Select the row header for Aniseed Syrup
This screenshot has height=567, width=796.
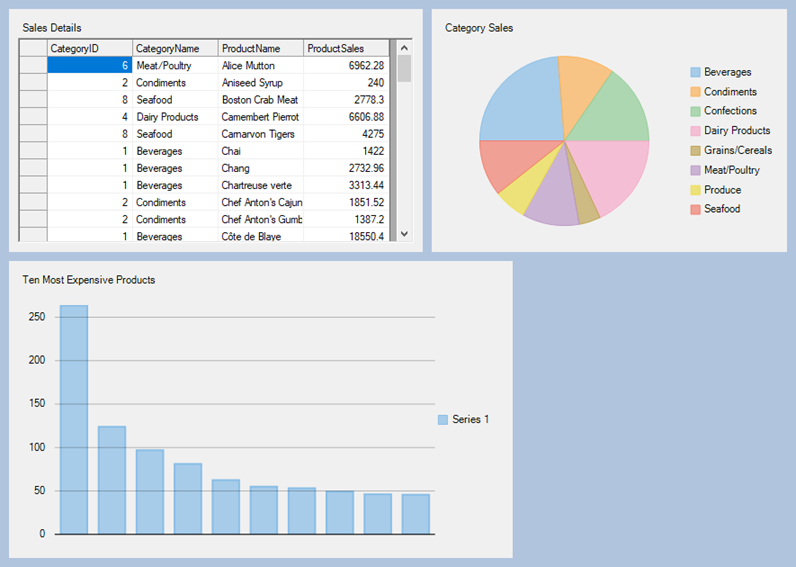coord(33,83)
